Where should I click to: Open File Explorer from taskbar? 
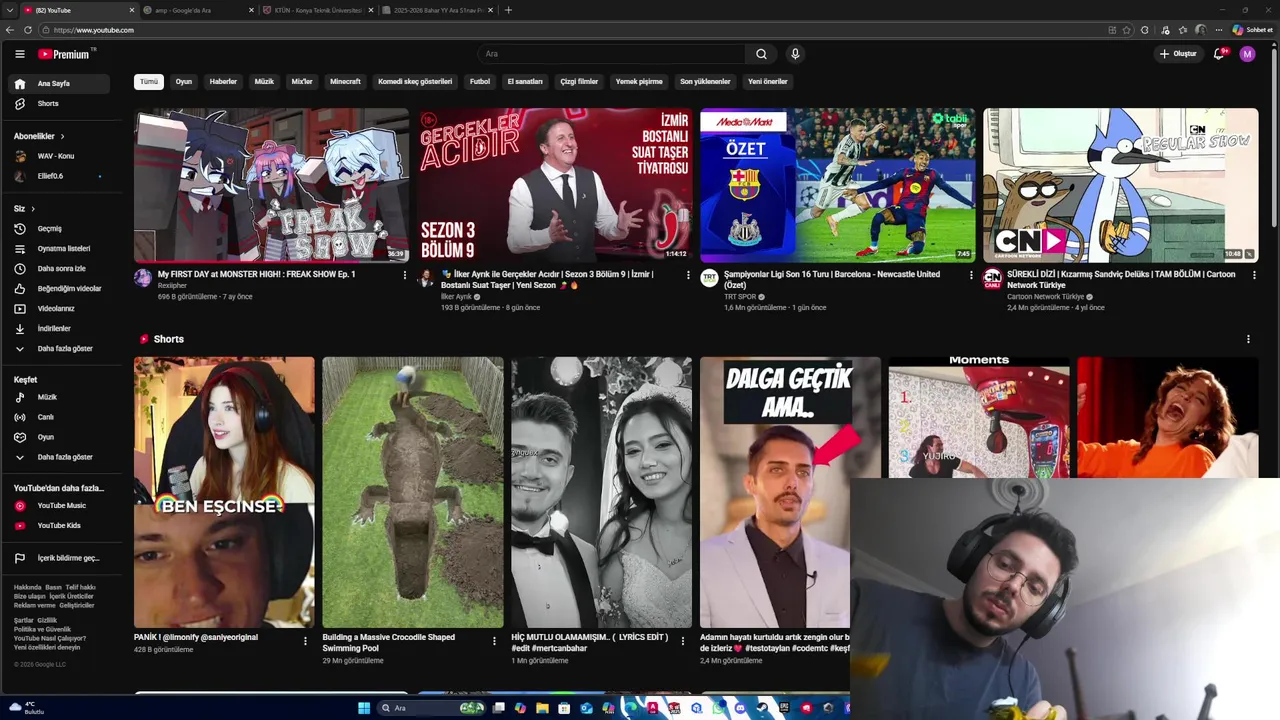542,708
